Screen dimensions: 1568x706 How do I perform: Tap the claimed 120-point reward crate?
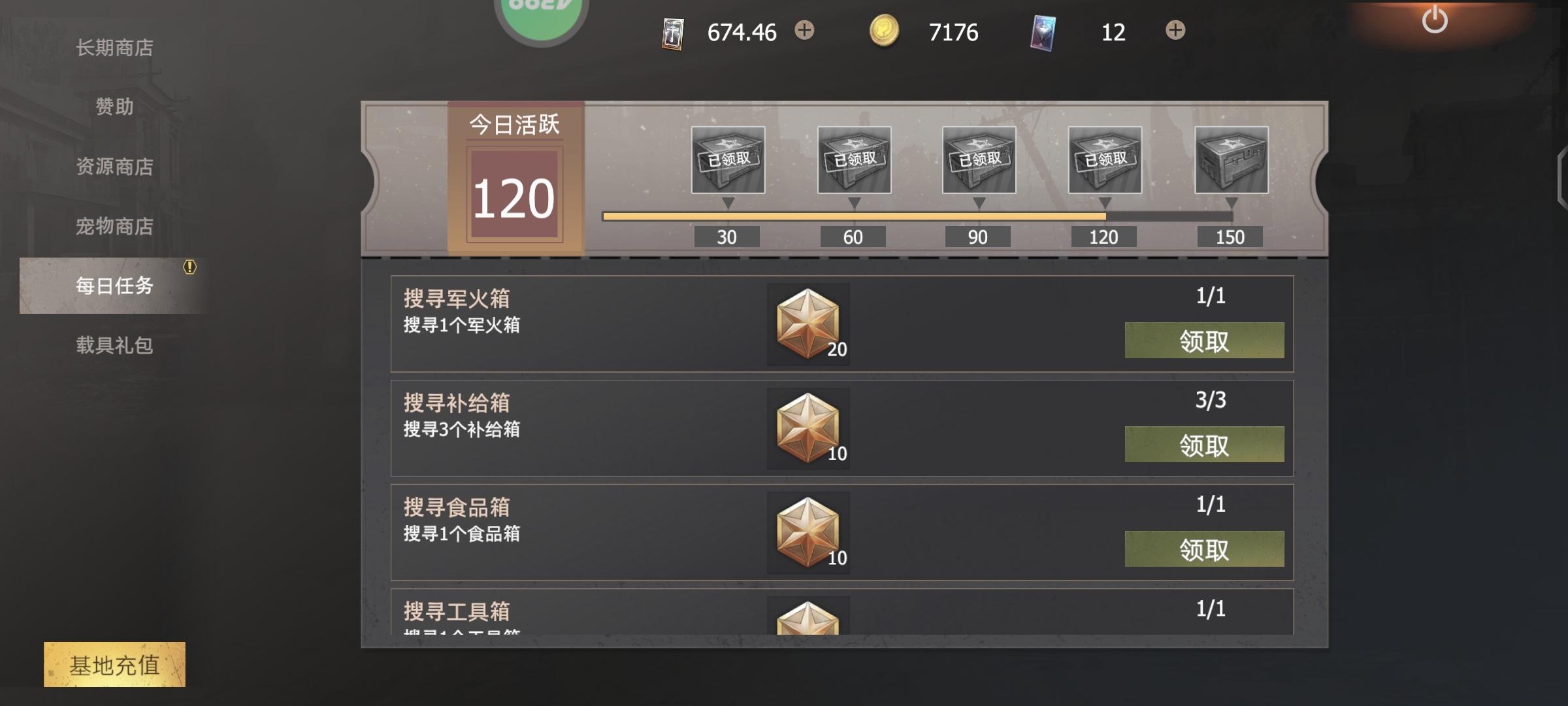[x=1105, y=160]
